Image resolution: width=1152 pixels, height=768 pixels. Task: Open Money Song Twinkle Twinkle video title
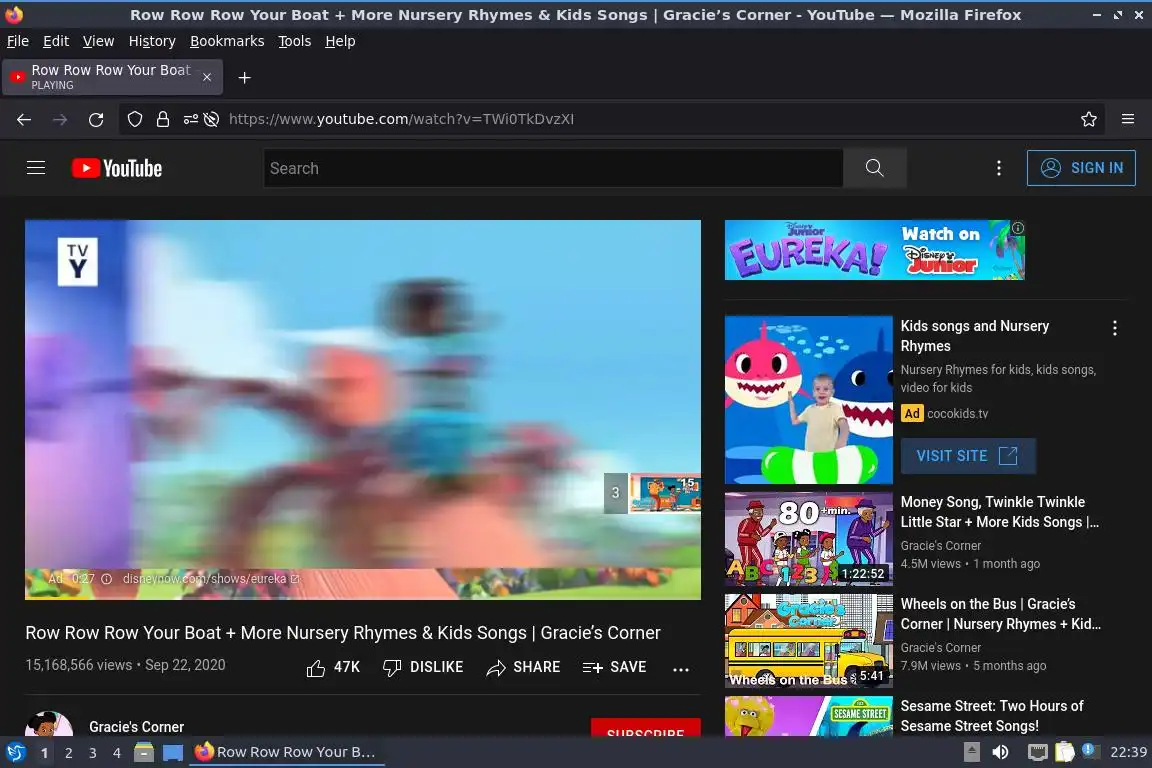coord(999,512)
